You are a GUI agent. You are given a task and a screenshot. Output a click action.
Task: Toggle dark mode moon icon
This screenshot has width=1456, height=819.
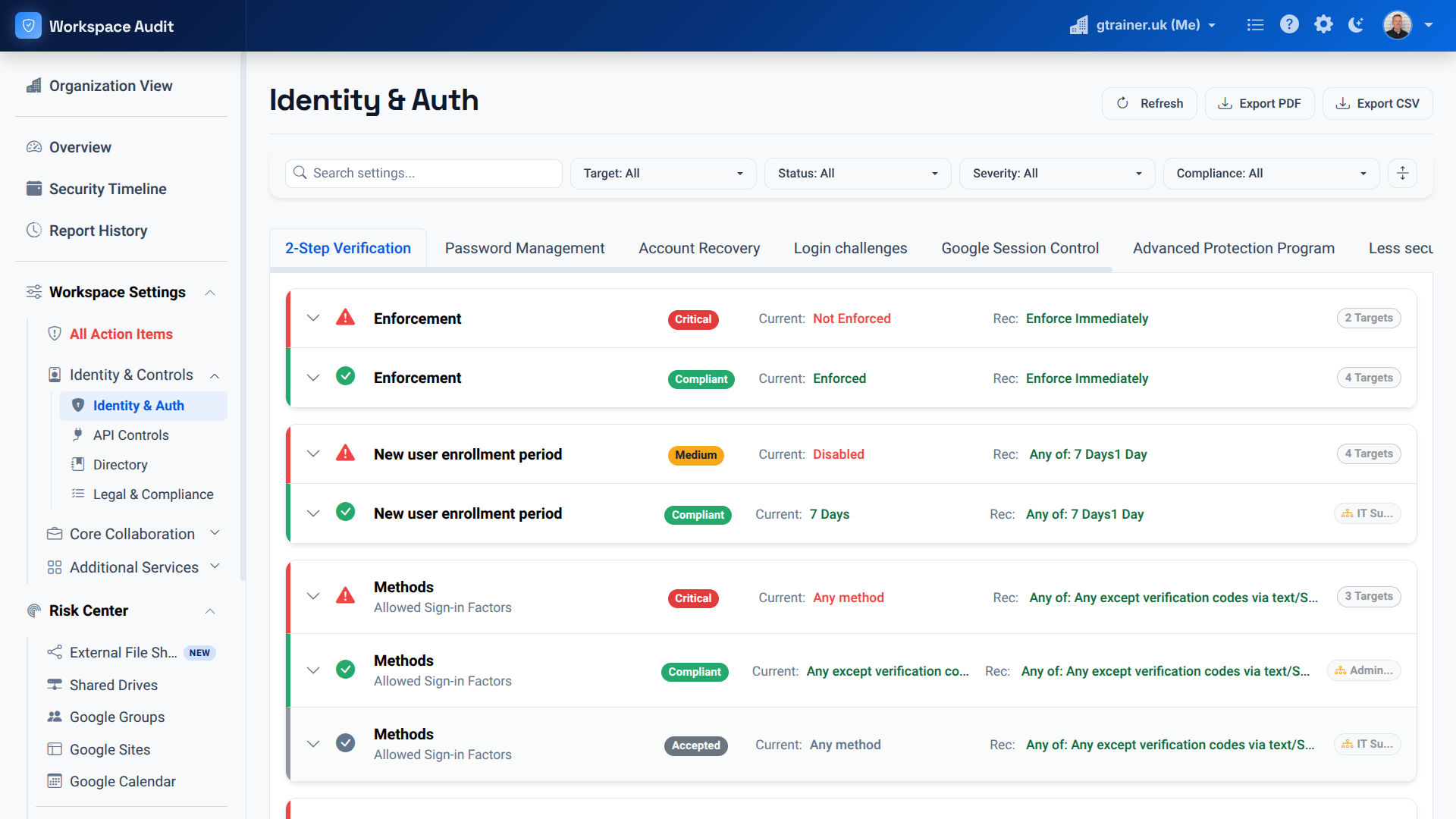click(1357, 25)
